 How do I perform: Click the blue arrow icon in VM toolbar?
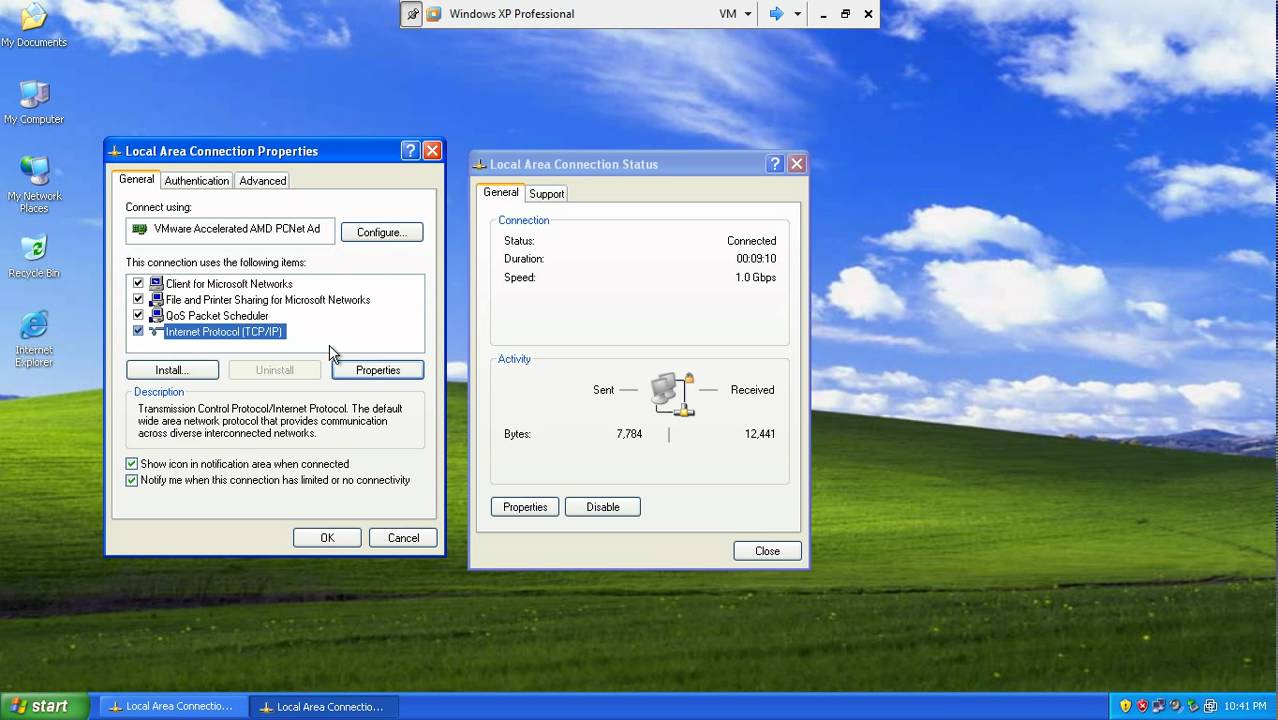776,14
